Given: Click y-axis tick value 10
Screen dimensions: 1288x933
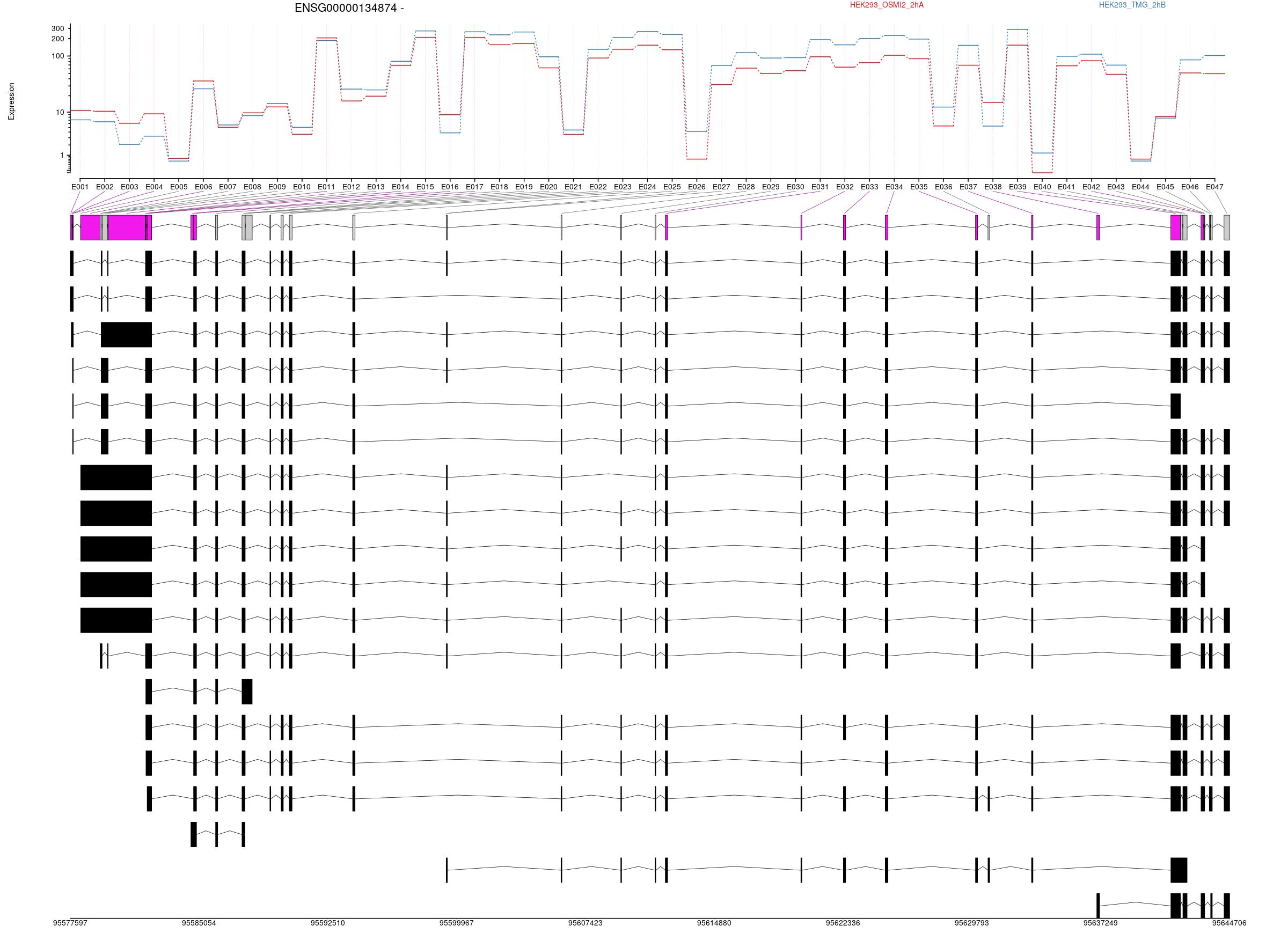Looking at the screenshot, I should [60, 113].
